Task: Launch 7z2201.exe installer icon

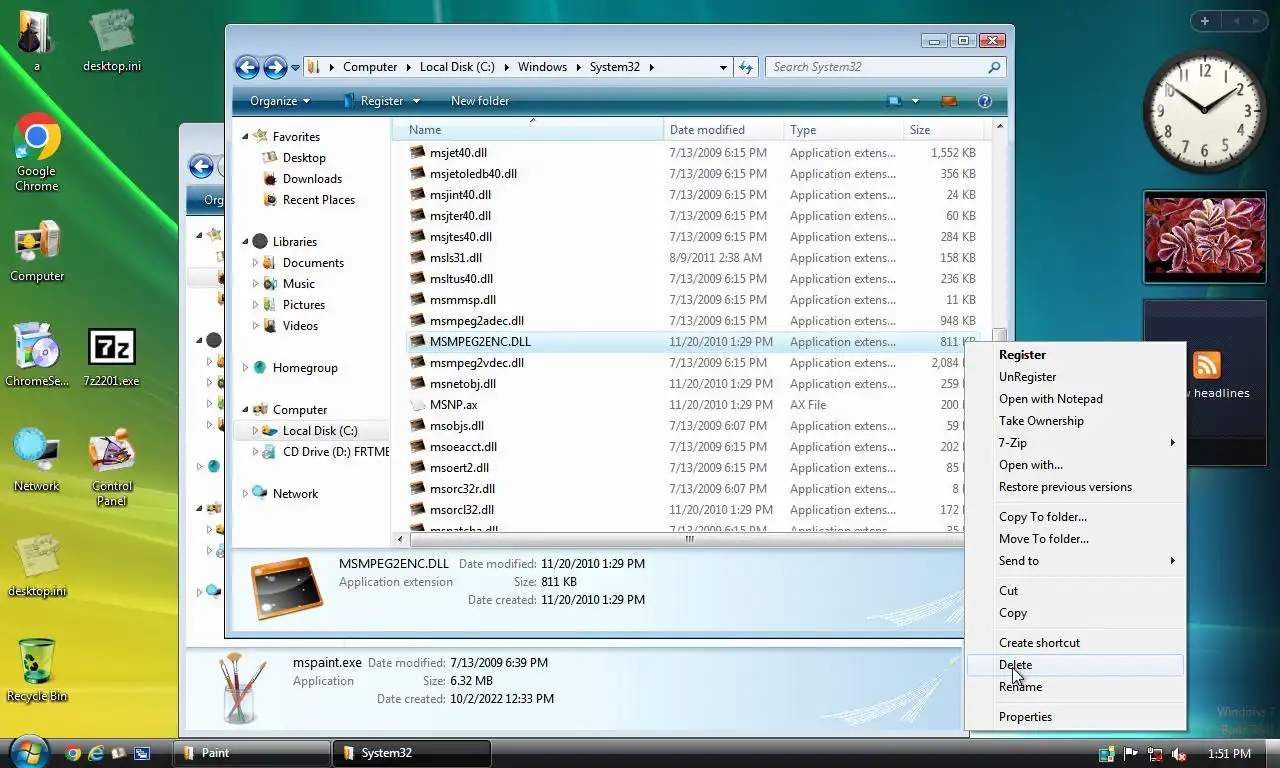Action: [x=112, y=356]
